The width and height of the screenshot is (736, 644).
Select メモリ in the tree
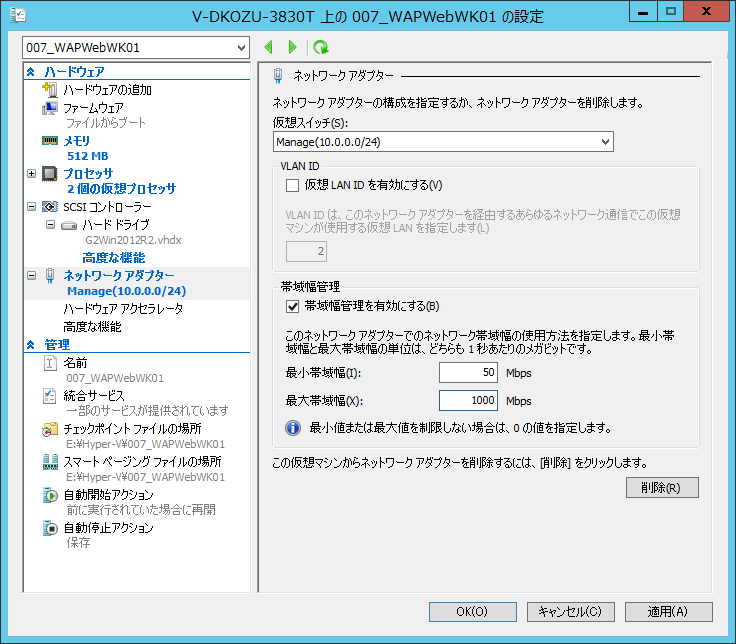click(77, 141)
